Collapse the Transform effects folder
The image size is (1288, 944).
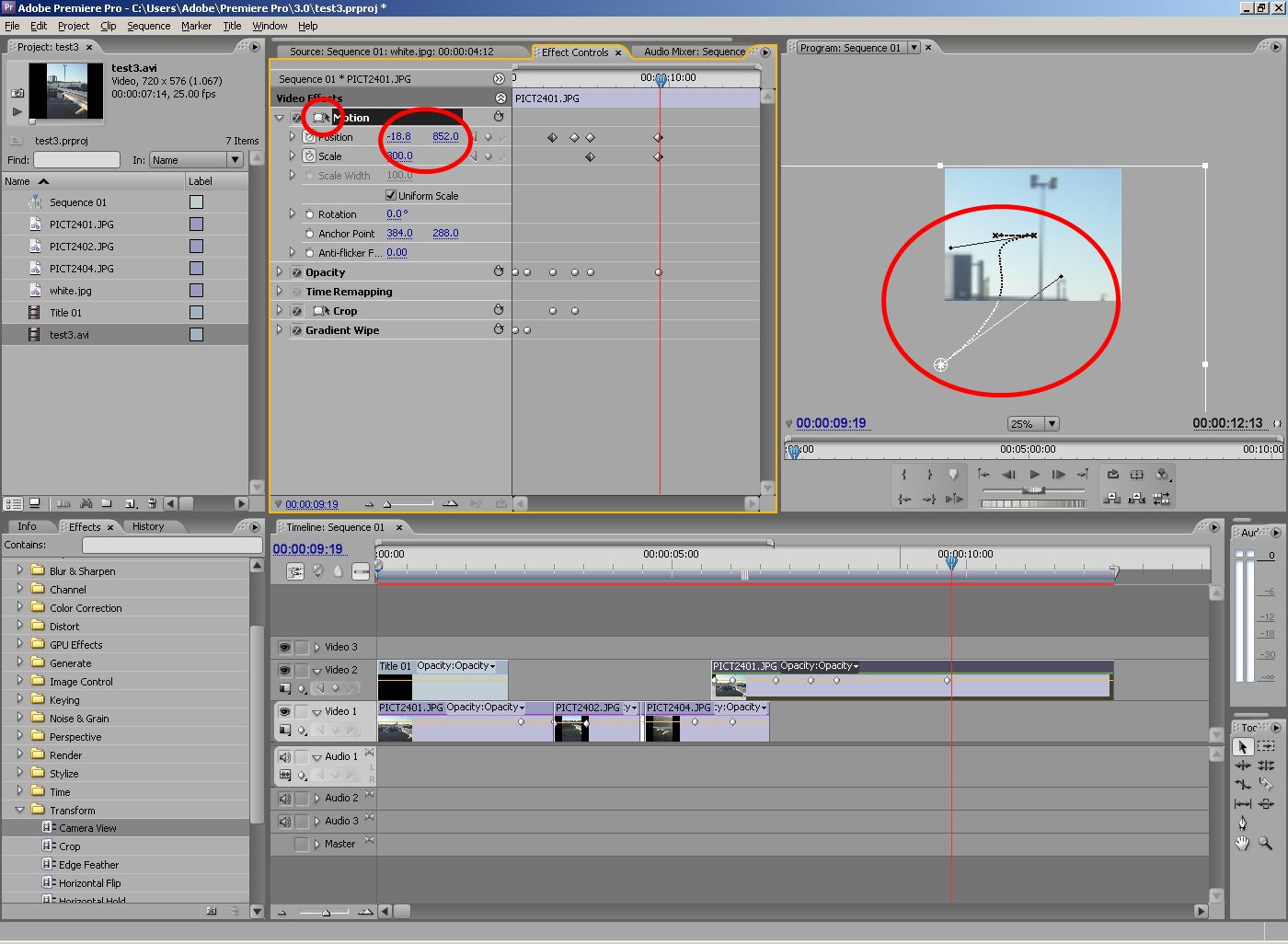point(19,810)
